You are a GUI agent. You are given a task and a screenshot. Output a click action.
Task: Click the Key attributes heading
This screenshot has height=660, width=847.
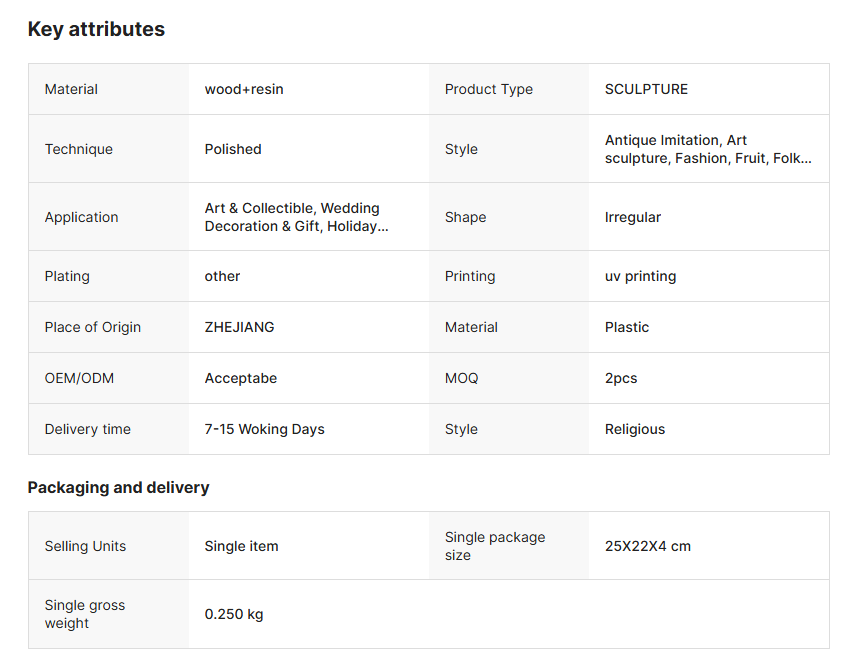point(96,29)
